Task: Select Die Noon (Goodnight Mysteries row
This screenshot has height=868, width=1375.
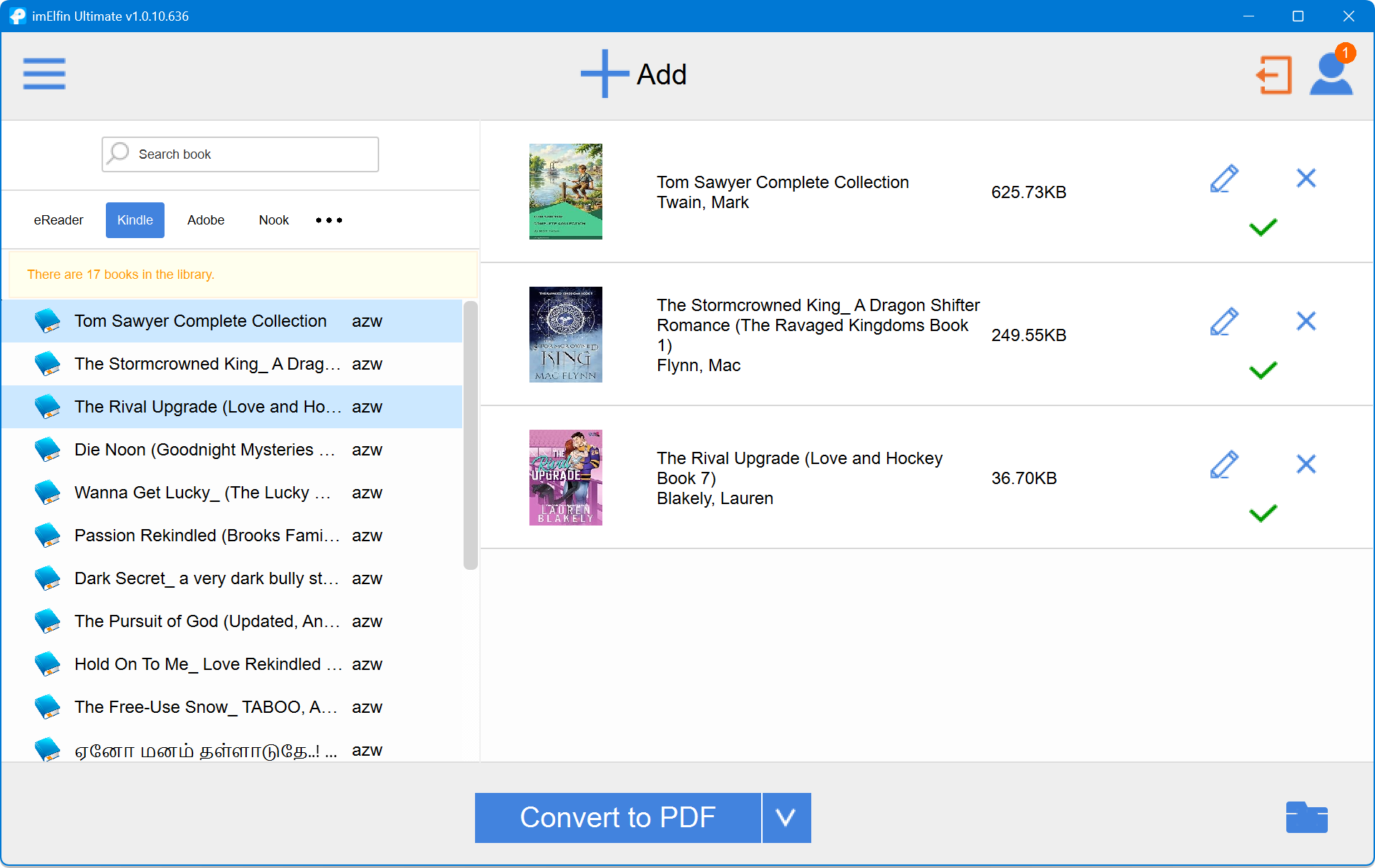Action: click(232, 450)
